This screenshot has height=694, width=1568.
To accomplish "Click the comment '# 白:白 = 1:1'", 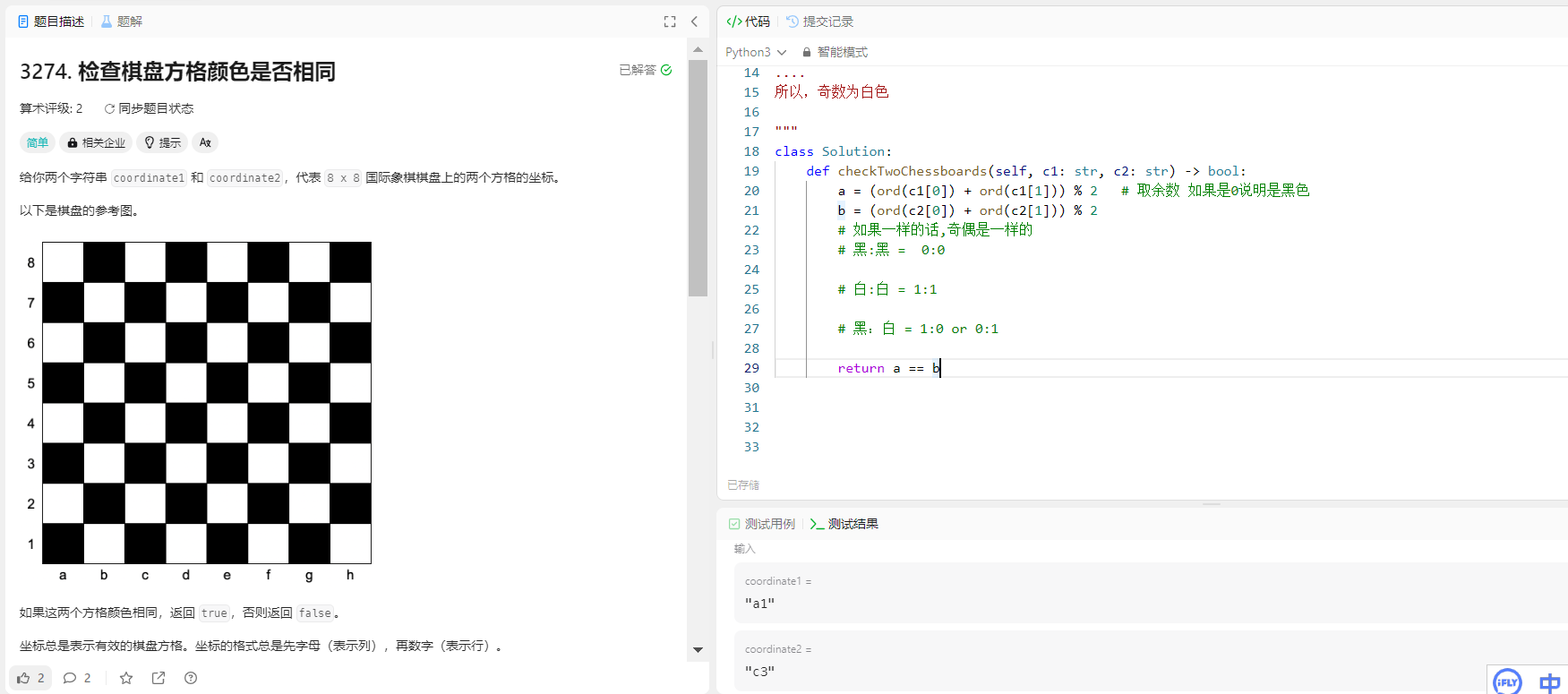I will click(887, 289).
